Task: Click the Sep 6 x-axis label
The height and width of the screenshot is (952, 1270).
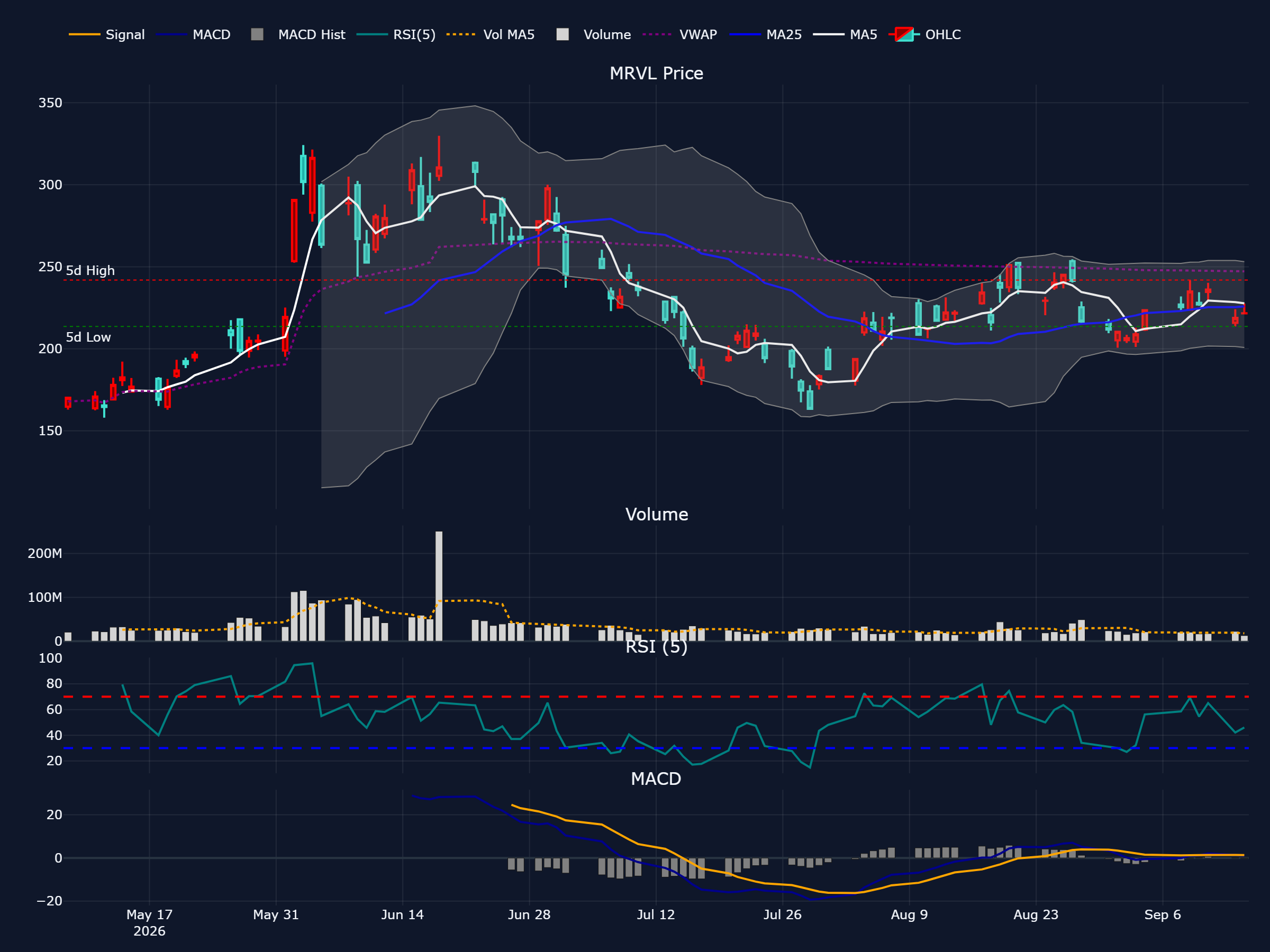Action: pos(1163,914)
